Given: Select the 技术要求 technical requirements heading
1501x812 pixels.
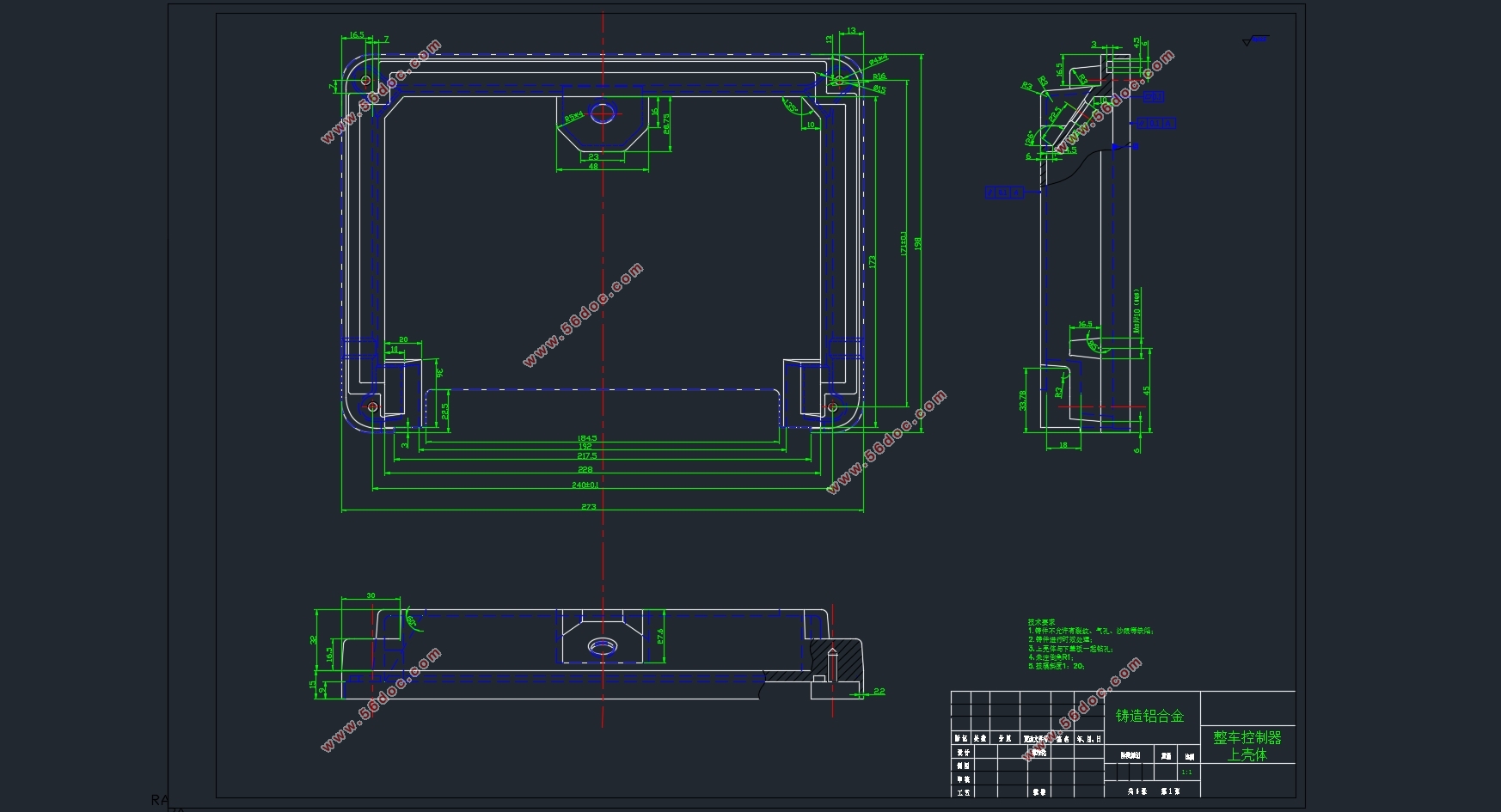Looking at the screenshot, I should coord(1041,622).
